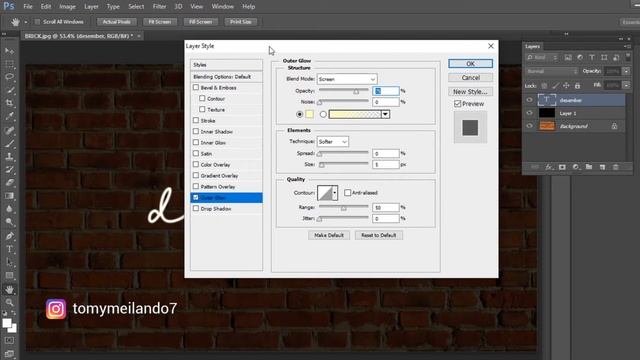Click Reset to Default button

pyautogui.click(x=378, y=235)
